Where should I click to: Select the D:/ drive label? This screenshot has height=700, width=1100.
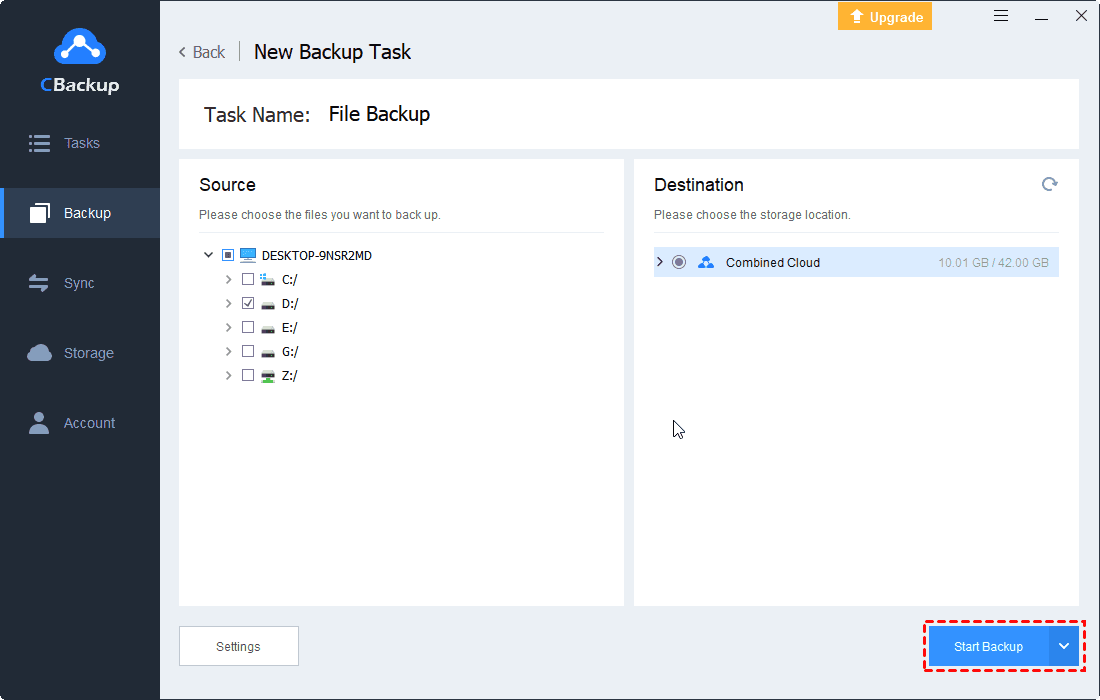(x=290, y=304)
